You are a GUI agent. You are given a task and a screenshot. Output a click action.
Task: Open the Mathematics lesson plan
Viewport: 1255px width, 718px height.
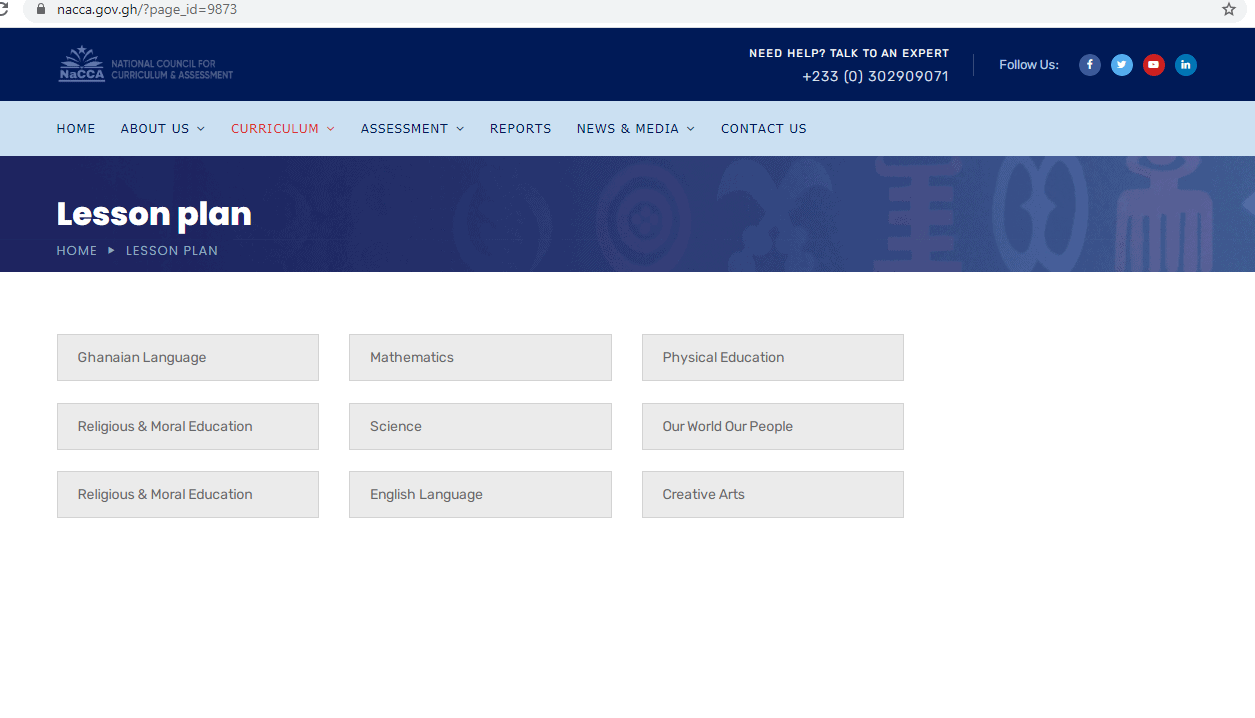(x=480, y=357)
